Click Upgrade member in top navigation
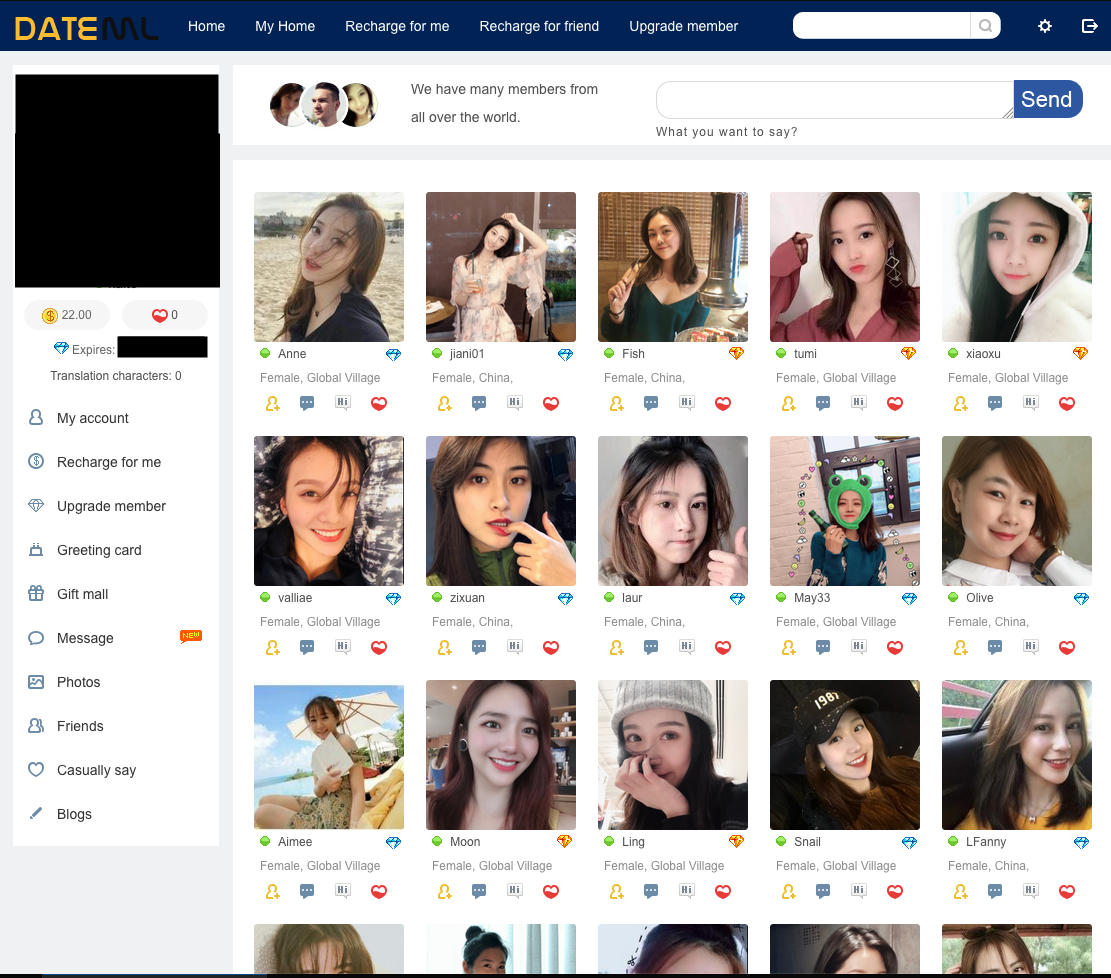Screen dimensions: 1111x978 pos(684,26)
